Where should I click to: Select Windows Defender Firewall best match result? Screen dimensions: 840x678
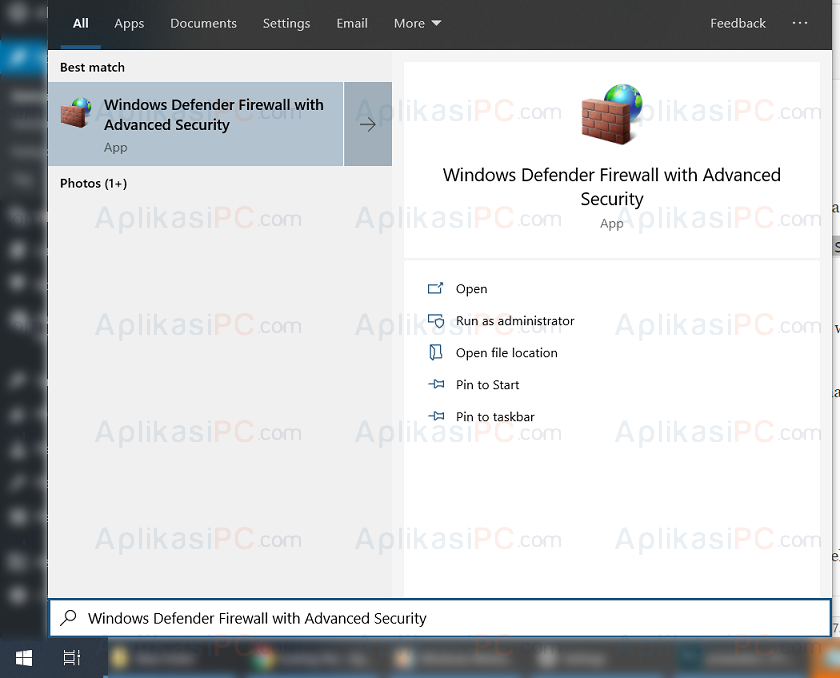point(196,124)
